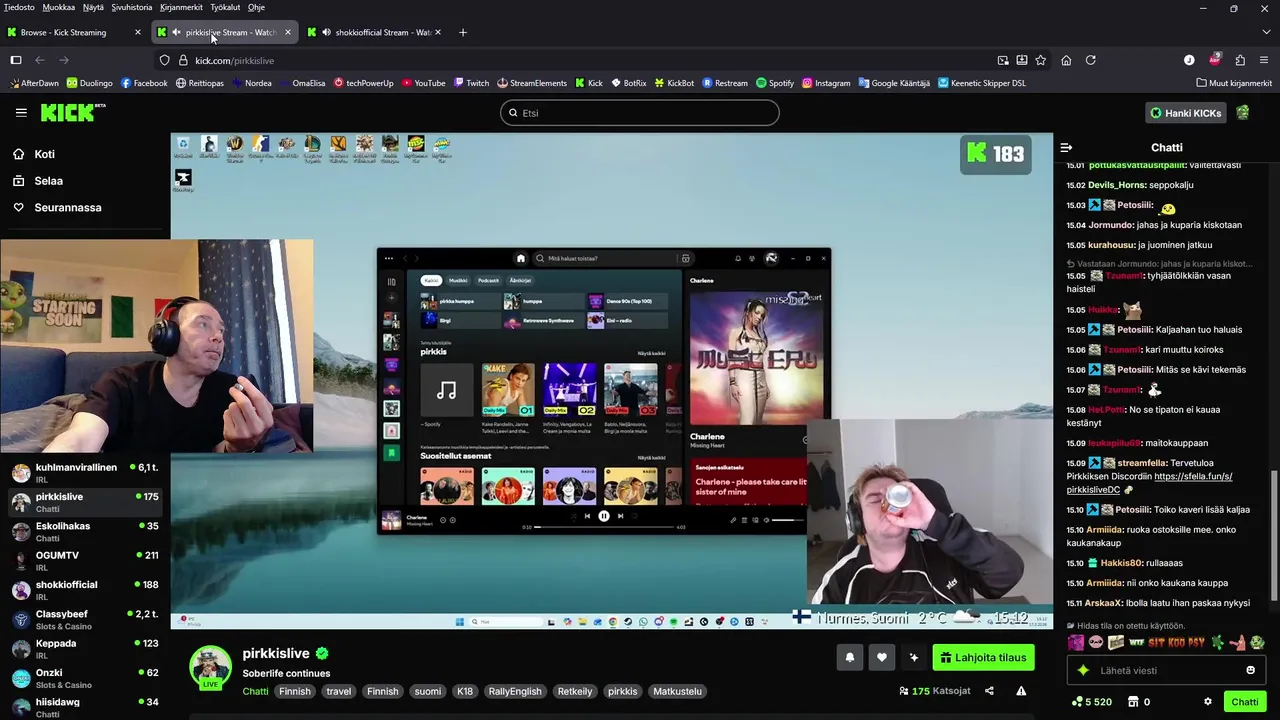Open the channel shop icon
Image resolution: width=1280 pixels, height=720 pixels.
[1133, 702]
